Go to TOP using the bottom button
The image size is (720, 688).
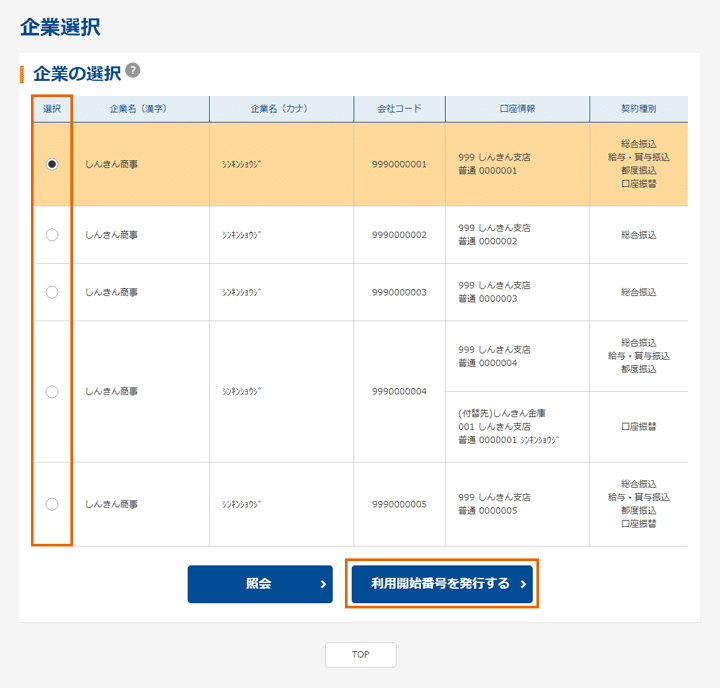click(x=360, y=654)
